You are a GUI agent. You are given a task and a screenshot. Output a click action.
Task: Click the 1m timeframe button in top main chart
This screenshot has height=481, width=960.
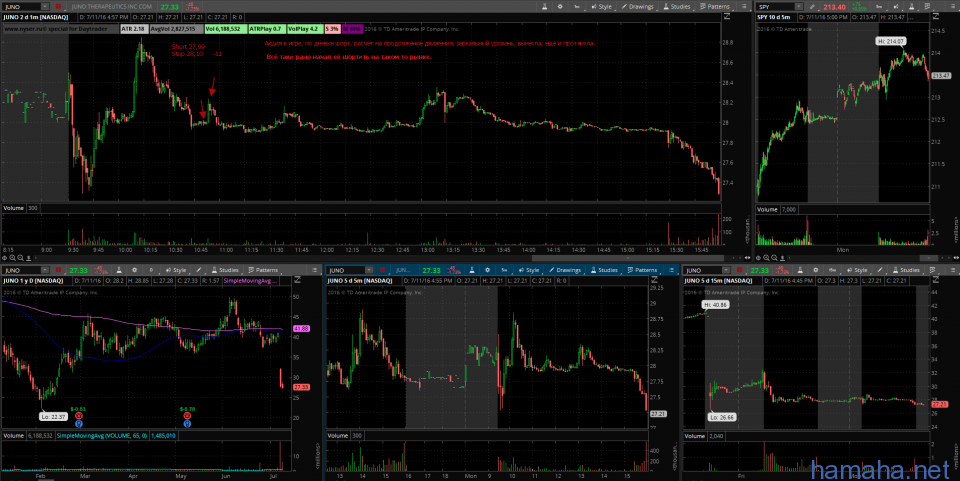pyautogui.click(x=577, y=7)
